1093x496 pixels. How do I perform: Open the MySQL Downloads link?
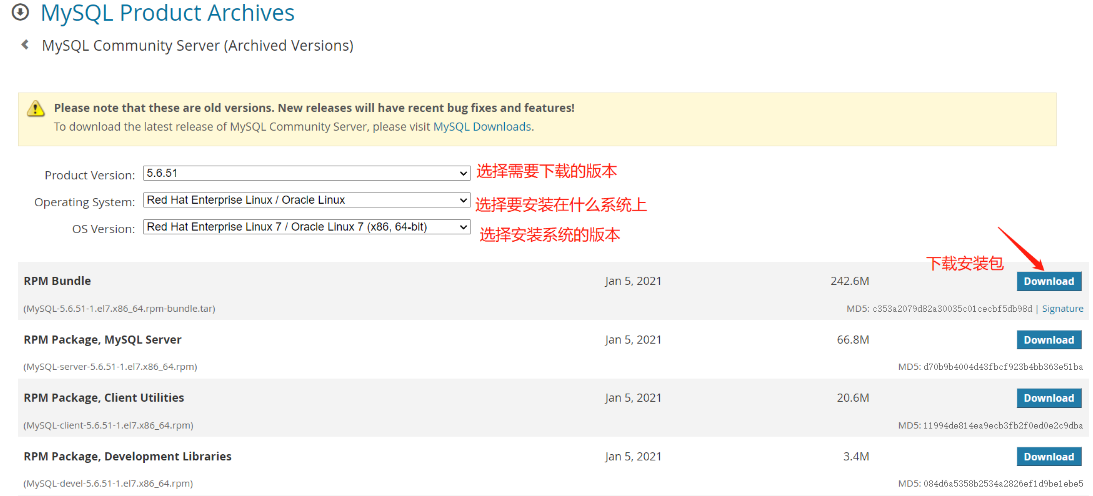coord(482,127)
